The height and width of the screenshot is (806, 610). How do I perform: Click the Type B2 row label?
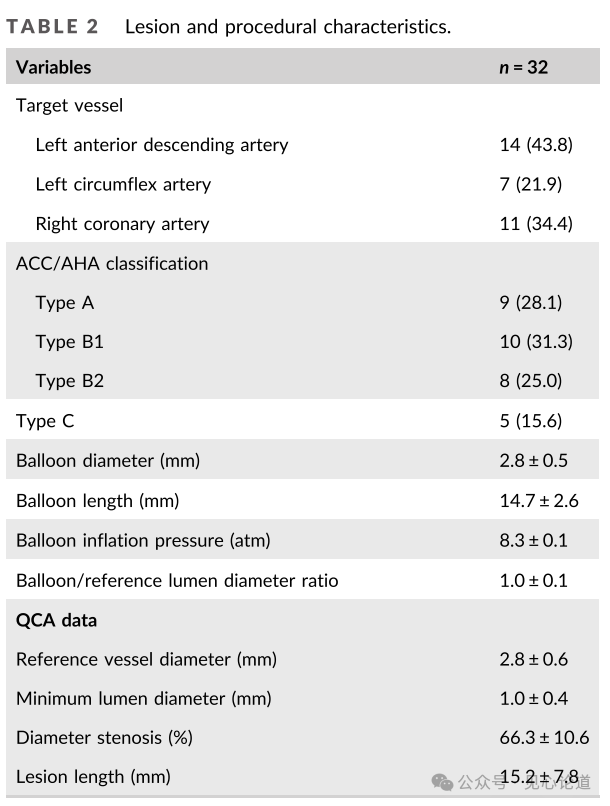click(69, 381)
